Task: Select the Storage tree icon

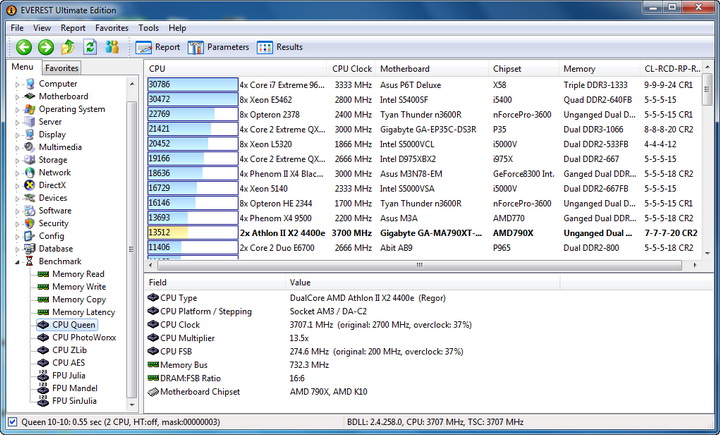Action: [x=30, y=159]
